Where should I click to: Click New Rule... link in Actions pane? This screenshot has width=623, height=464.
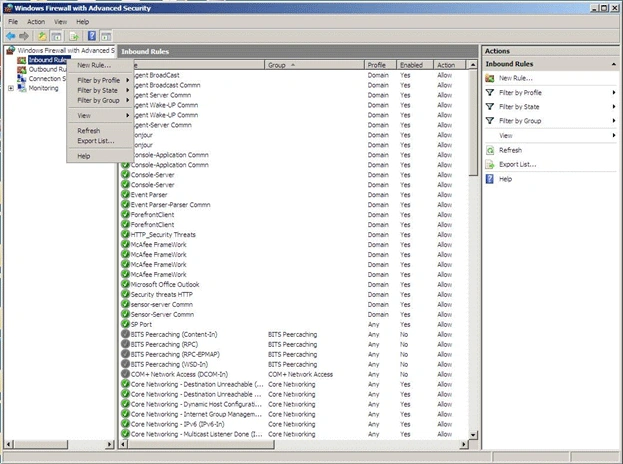click(x=516, y=78)
